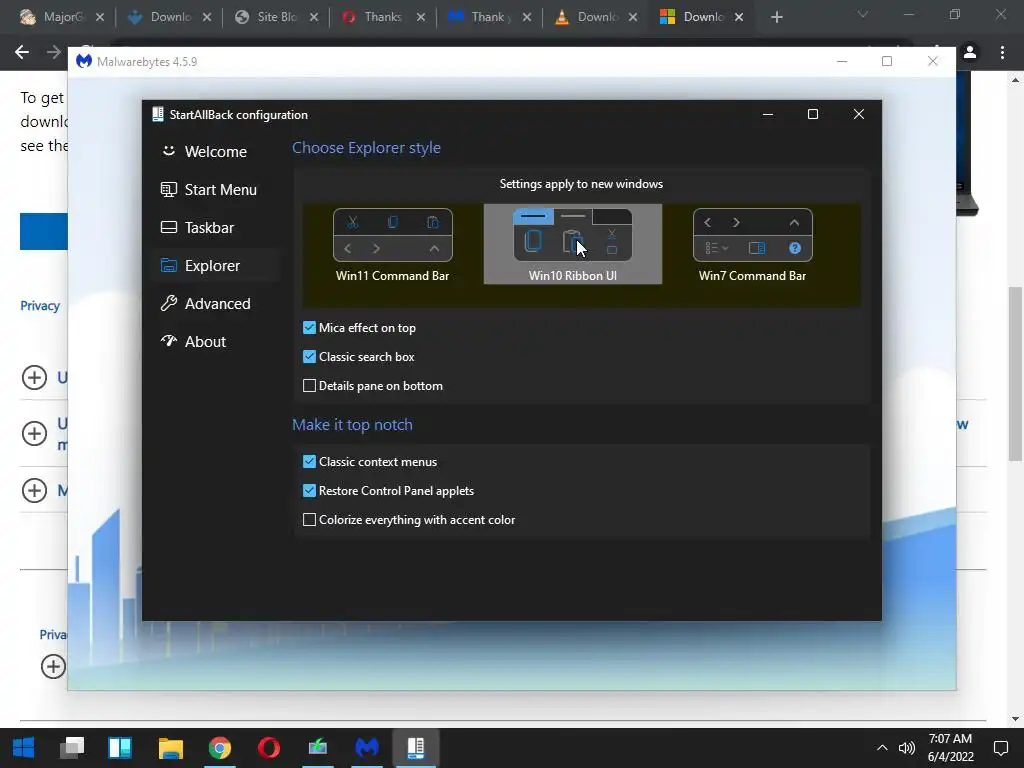Uncheck Classic search box option
The image size is (1024, 768).
(x=310, y=357)
